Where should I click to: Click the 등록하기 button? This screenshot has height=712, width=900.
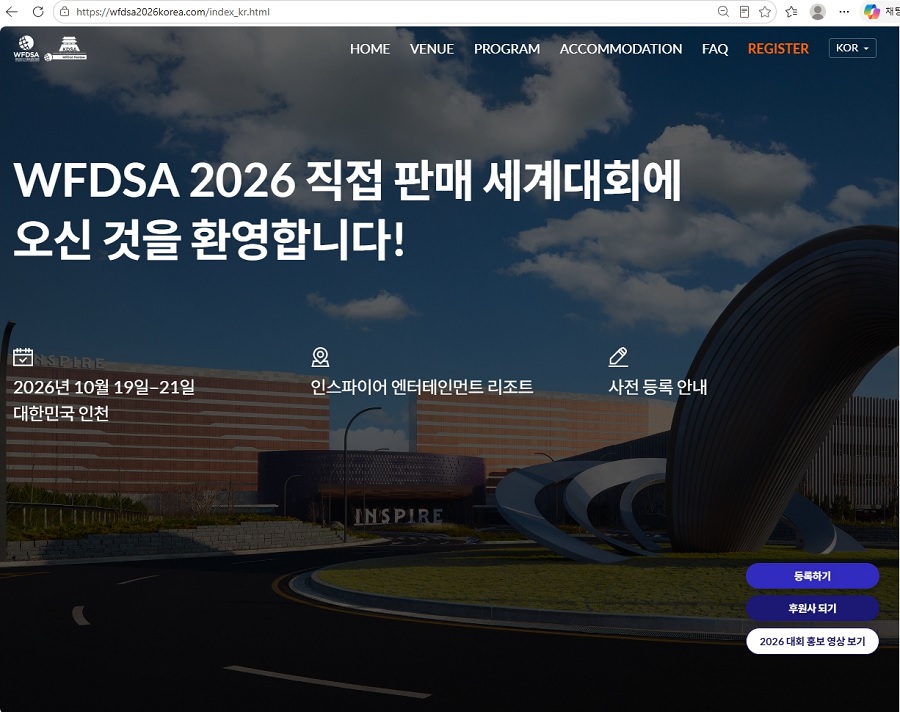click(812, 576)
